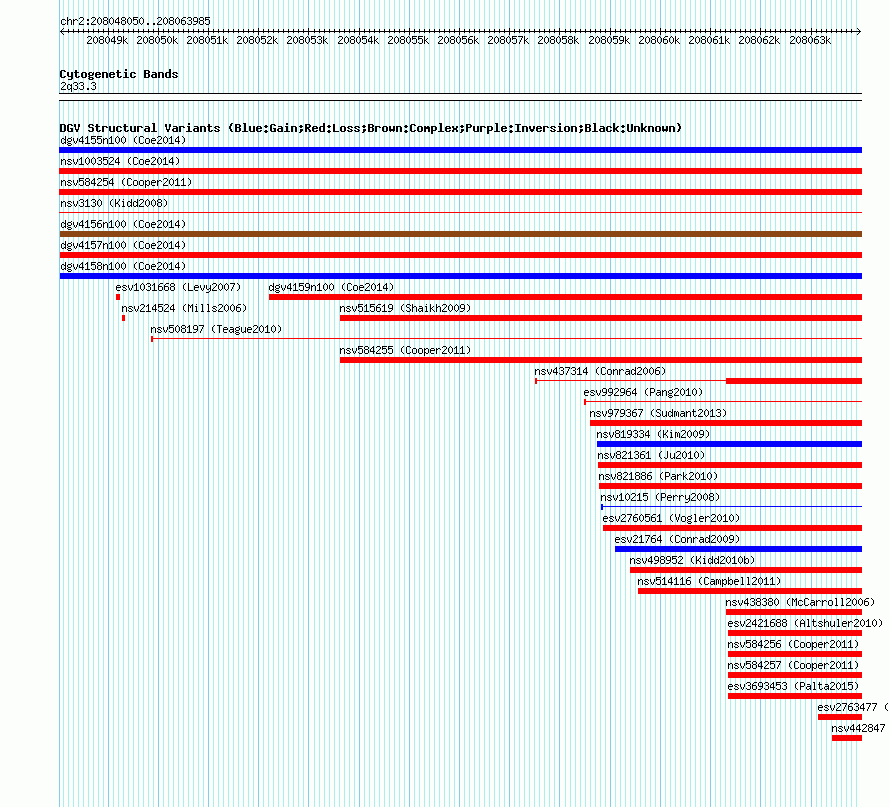
Task: Open dgv4156n100 (Coe2014) complex variant
Action: 123,224
